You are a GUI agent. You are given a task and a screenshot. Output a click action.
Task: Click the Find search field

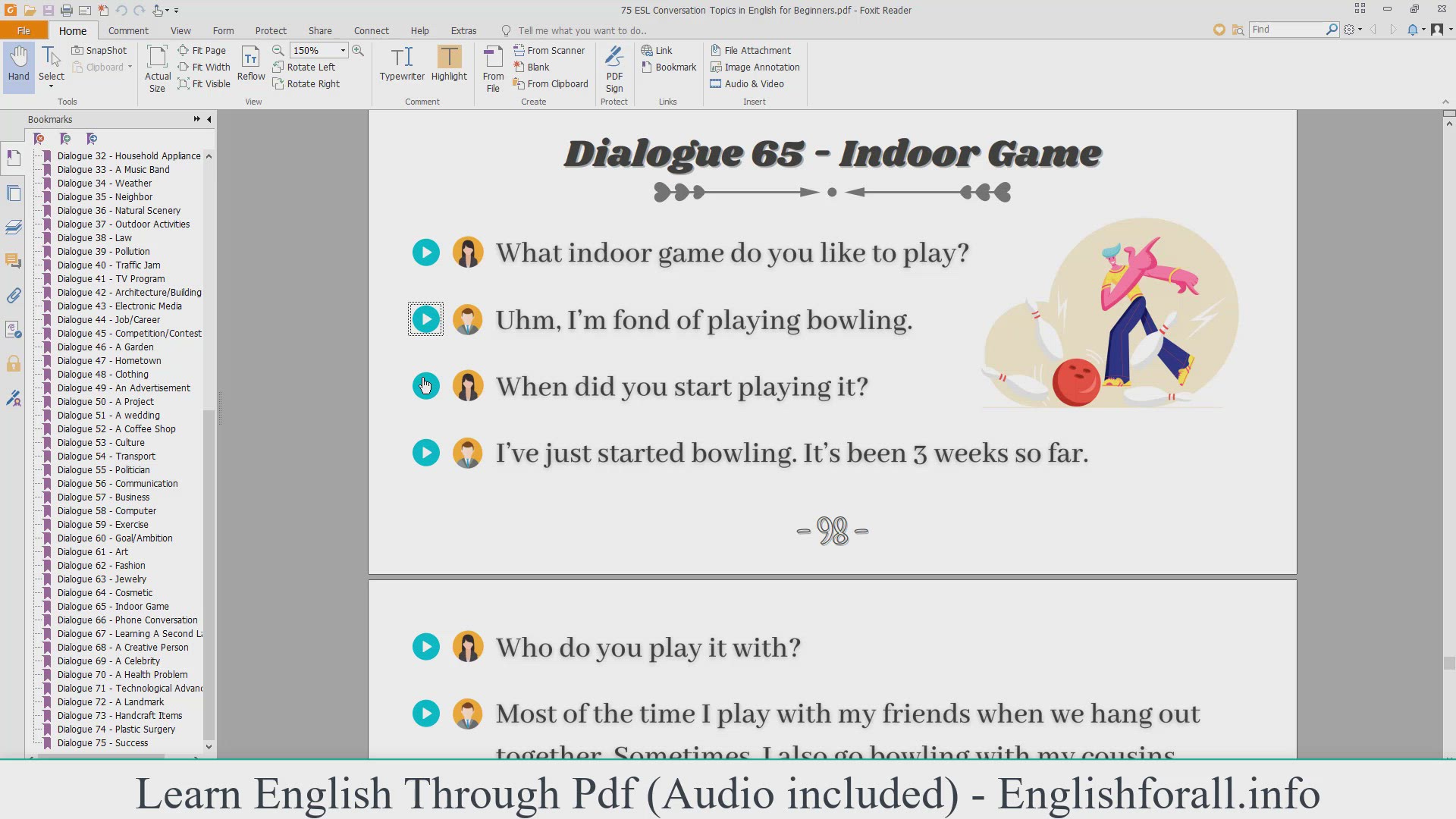point(1288,29)
